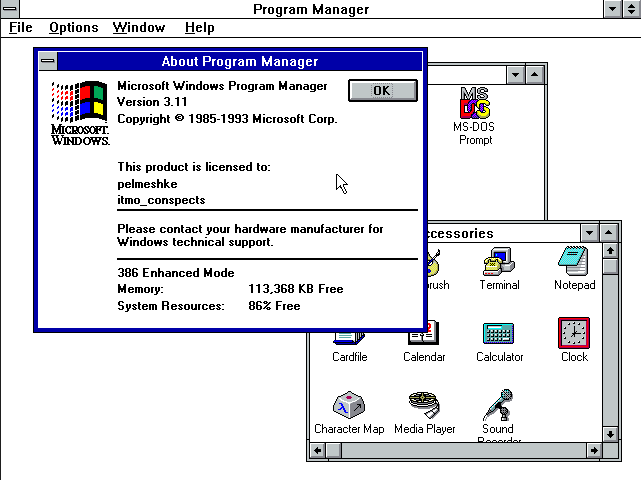Click the 'Memory:' label
Image resolution: width=641 pixels, height=480 pixels.
point(140,289)
